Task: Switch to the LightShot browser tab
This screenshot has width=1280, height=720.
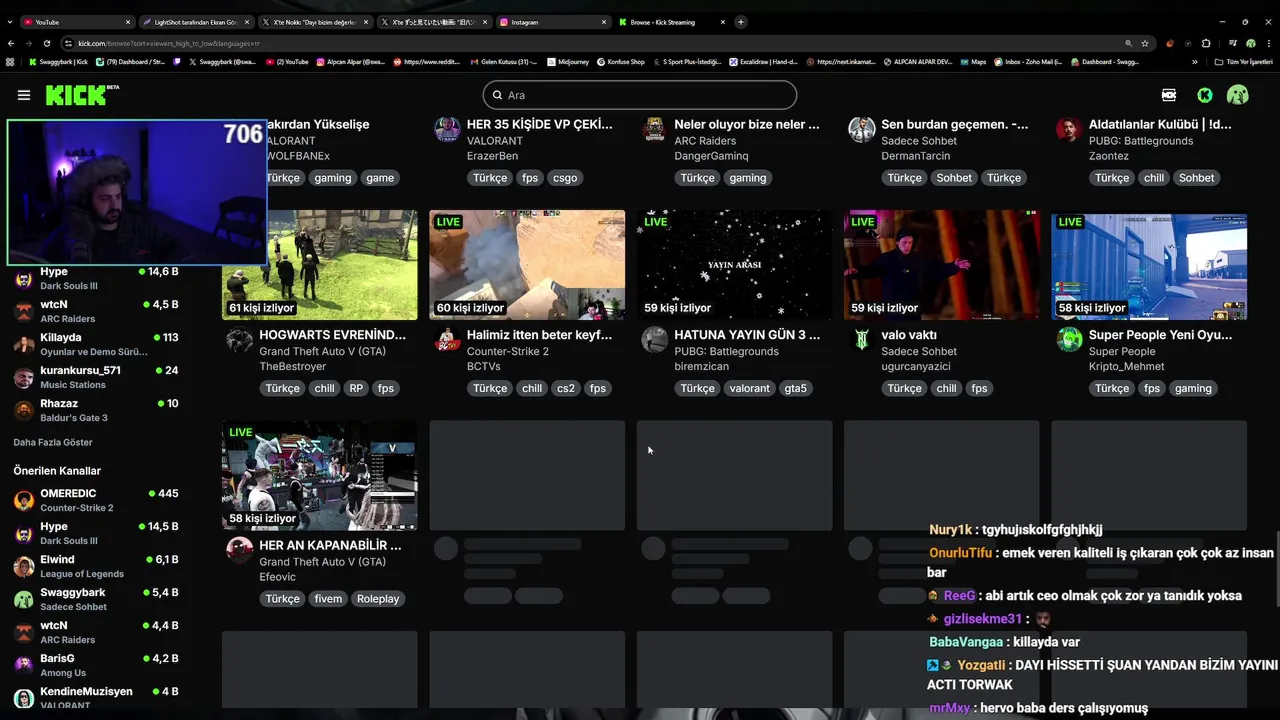Action: point(195,22)
